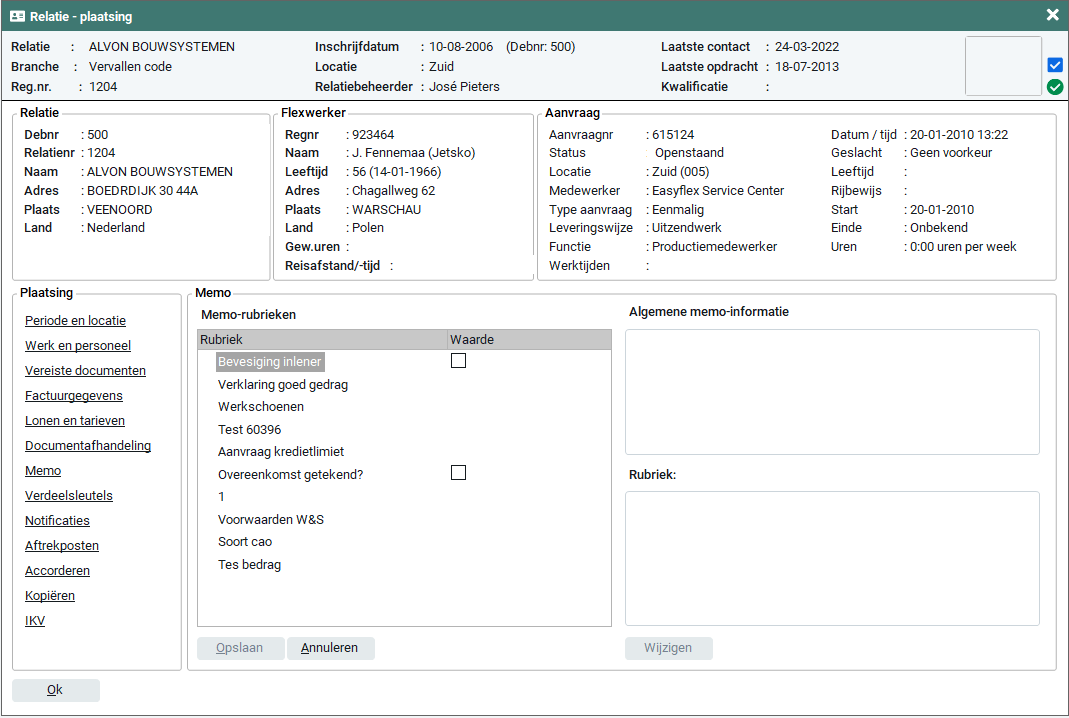Select Factuurgegevens in Plaatsing menu
This screenshot has width=1069, height=718.
click(74, 396)
